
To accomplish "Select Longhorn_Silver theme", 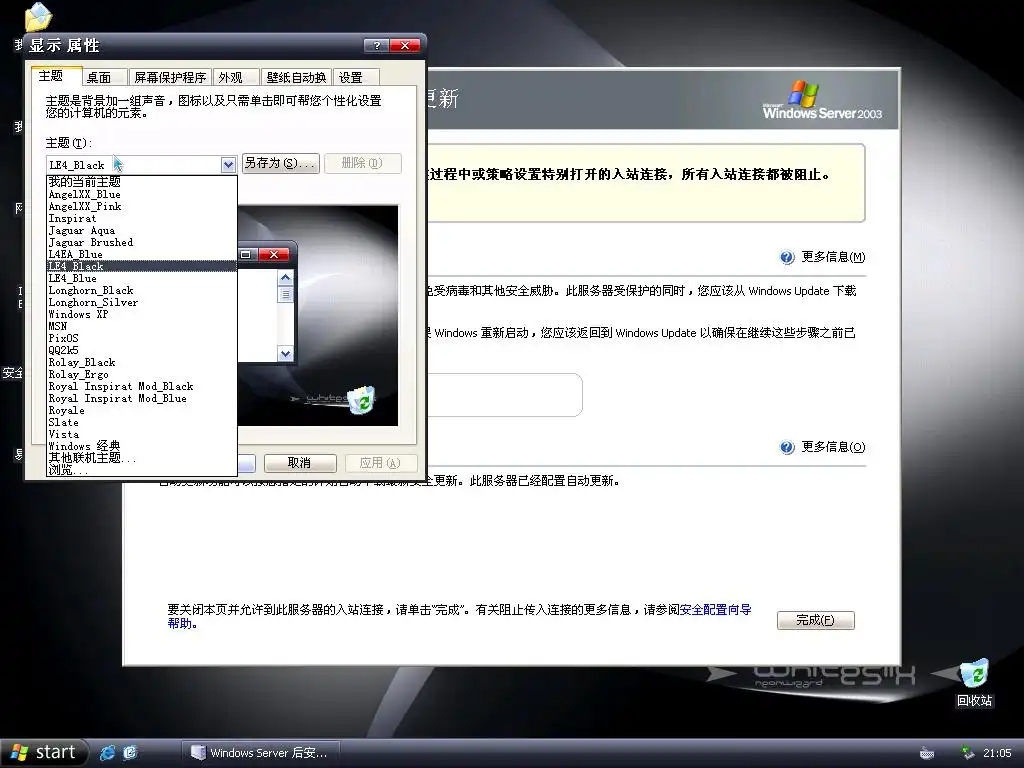I will (x=142, y=302).
